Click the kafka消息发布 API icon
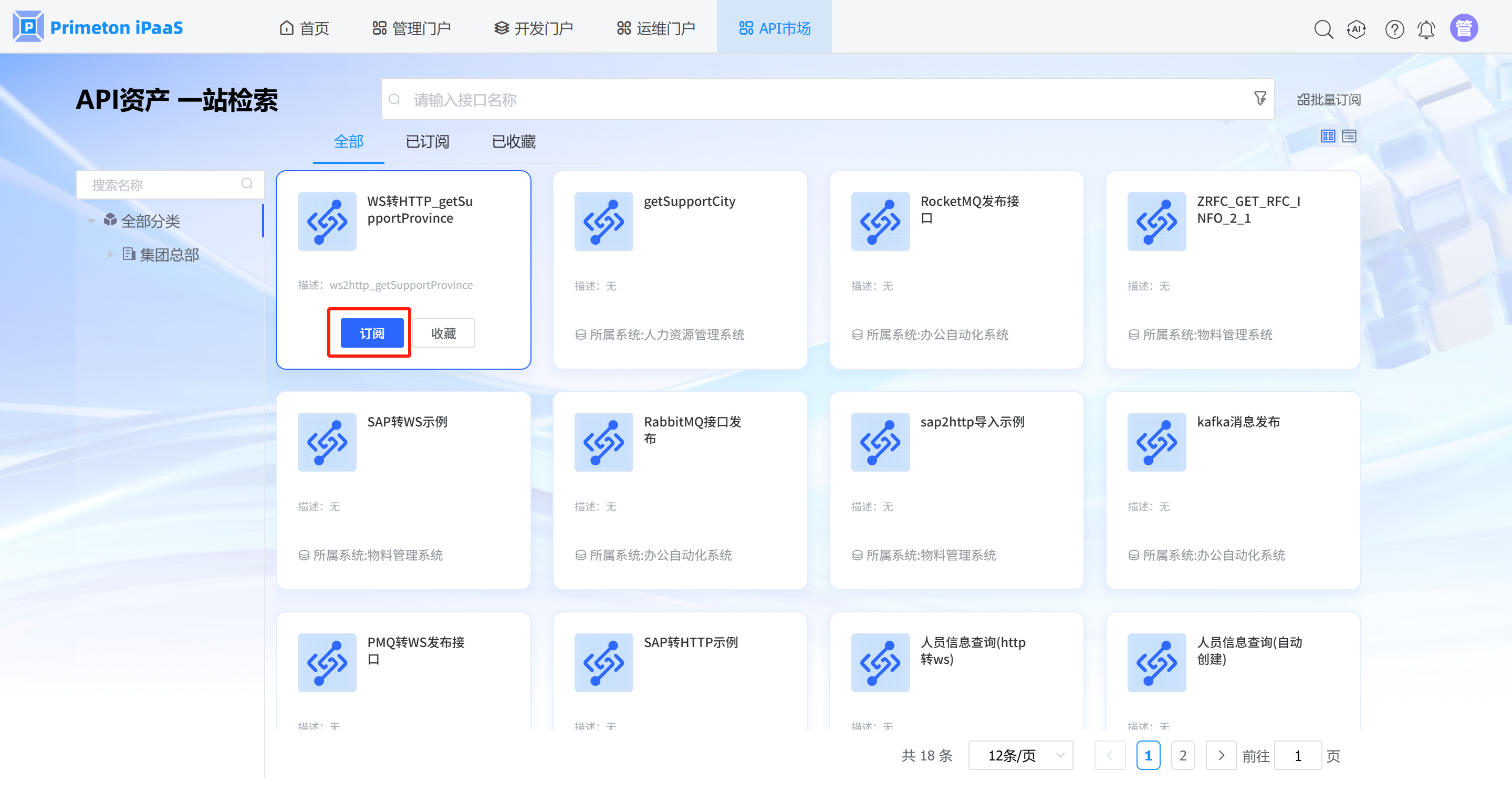 coord(1156,442)
